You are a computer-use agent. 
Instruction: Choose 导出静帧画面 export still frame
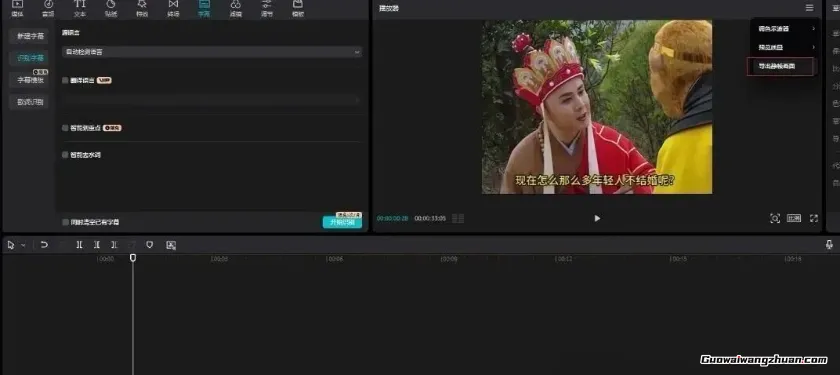[x=780, y=66]
